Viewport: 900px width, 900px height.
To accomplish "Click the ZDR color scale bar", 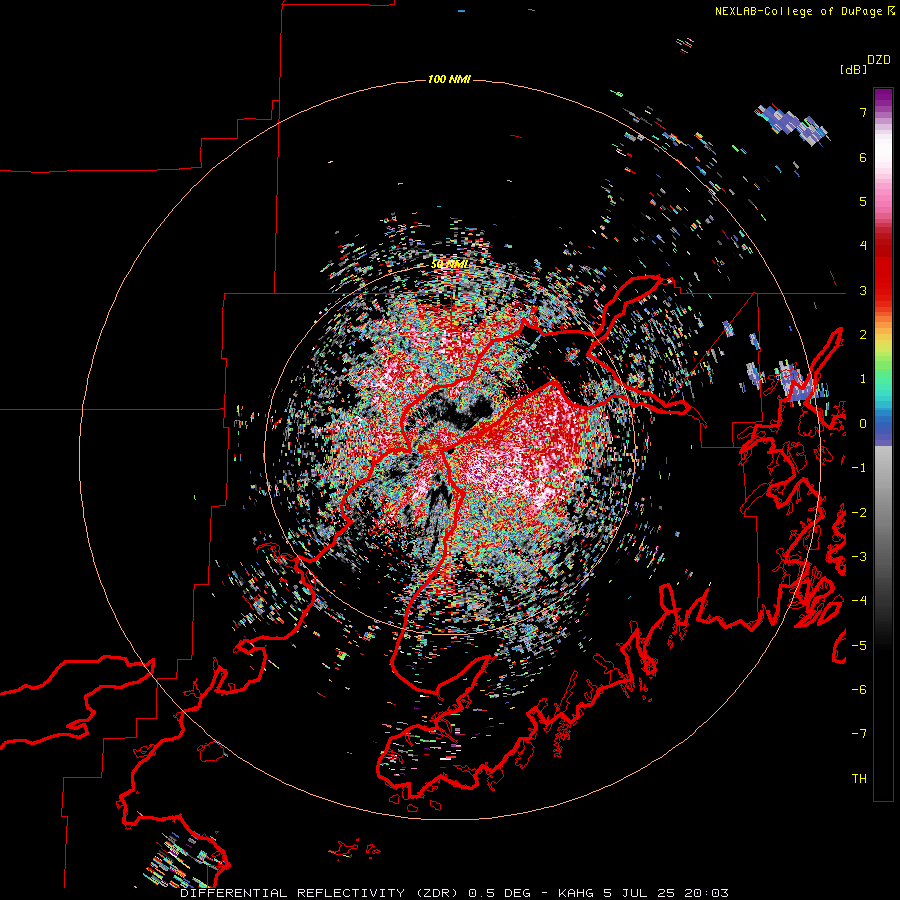I will (x=883, y=444).
